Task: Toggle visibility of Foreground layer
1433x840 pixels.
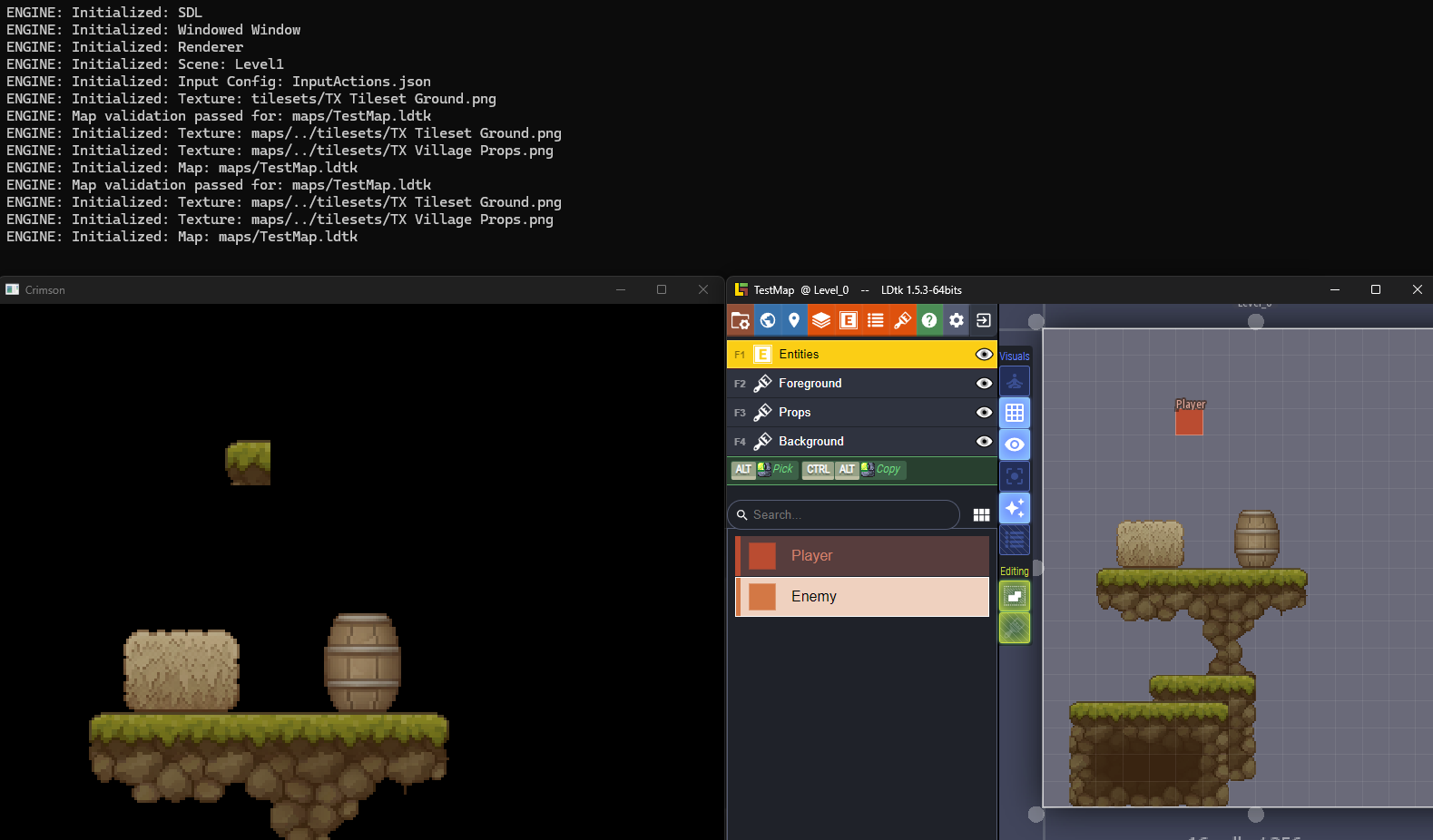Action: (984, 384)
